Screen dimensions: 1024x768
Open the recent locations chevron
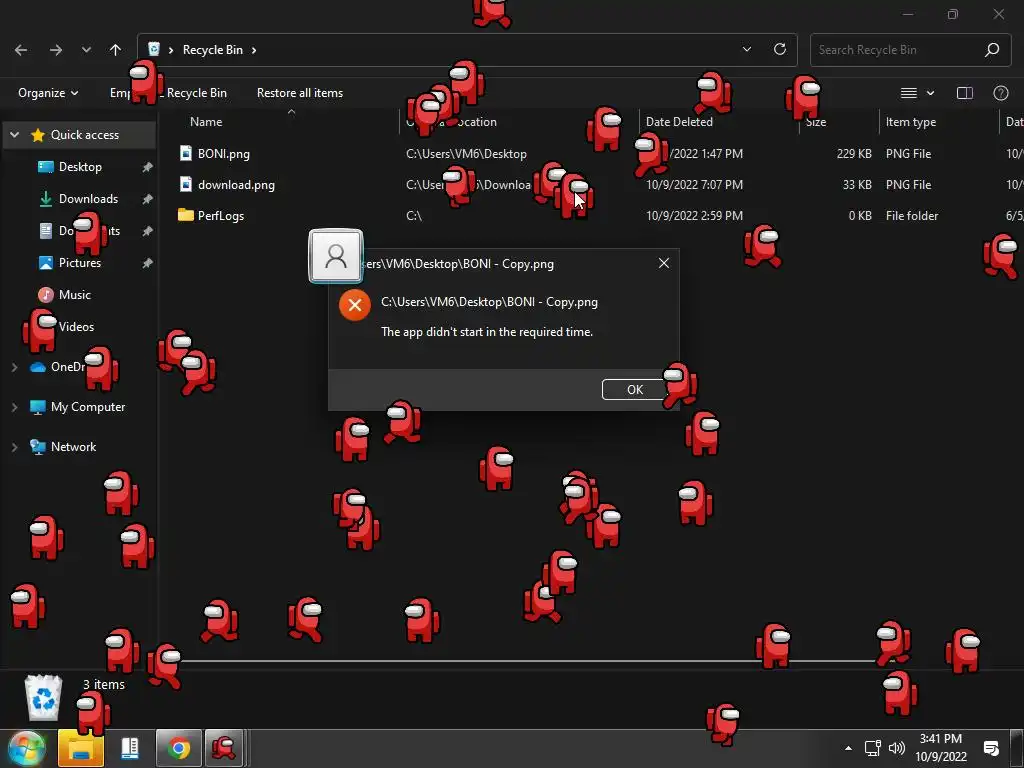pos(86,50)
